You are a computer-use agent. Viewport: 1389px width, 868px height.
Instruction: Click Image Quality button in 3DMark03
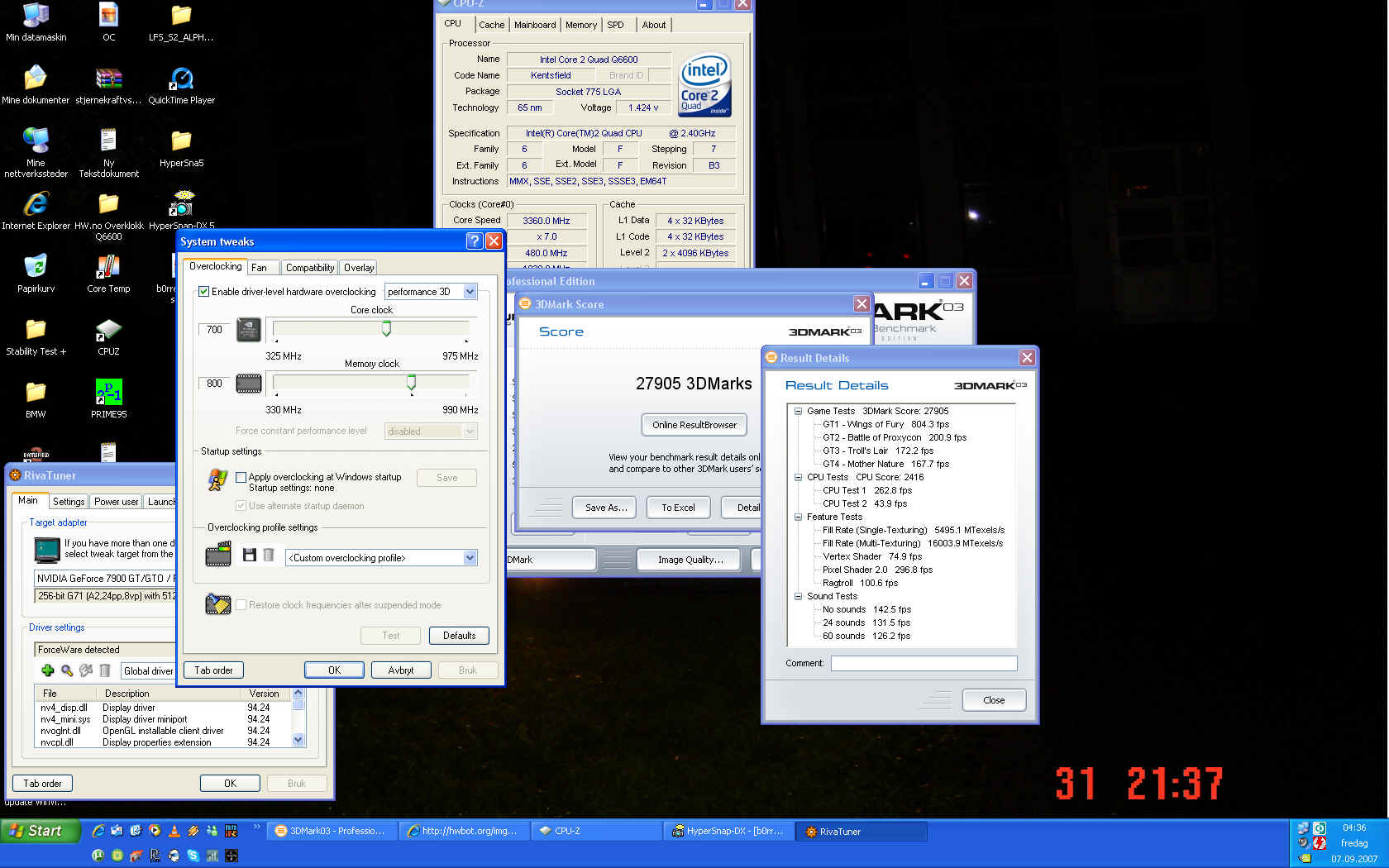pos(690,560)
